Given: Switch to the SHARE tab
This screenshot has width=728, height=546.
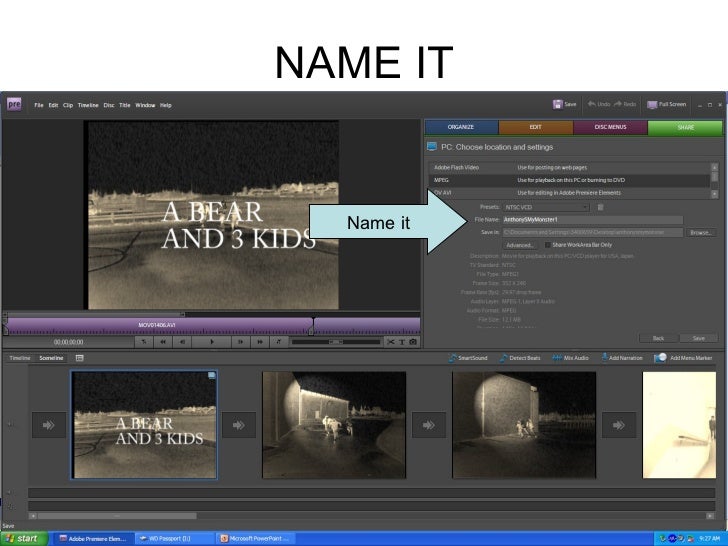Looking at the screenshot, I should pos(685,127).
